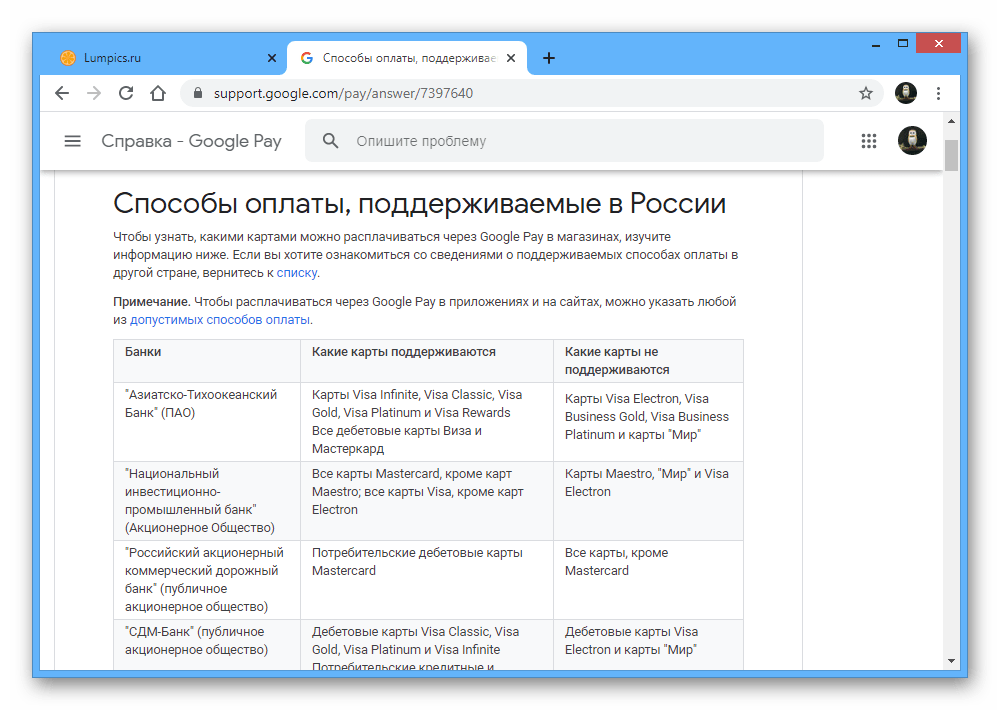Image resolution: width=1000 pixels, height=710 pixels.
Task: Open the browser home page
Action: pos(158,93)
